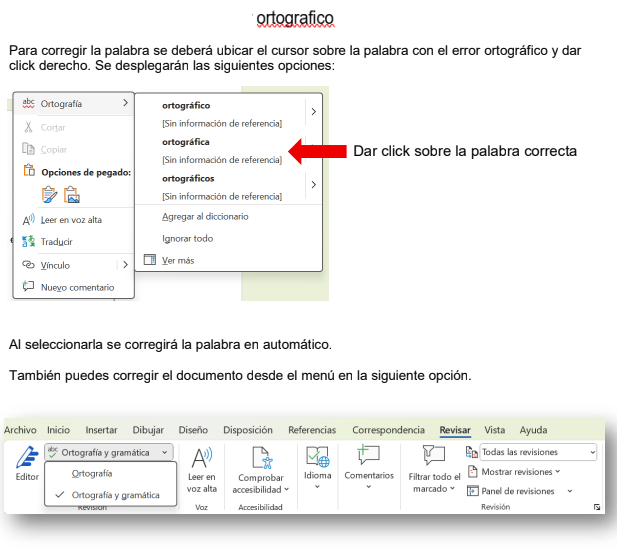Click the scissors Cortar icon

click(x=28, y=127)
